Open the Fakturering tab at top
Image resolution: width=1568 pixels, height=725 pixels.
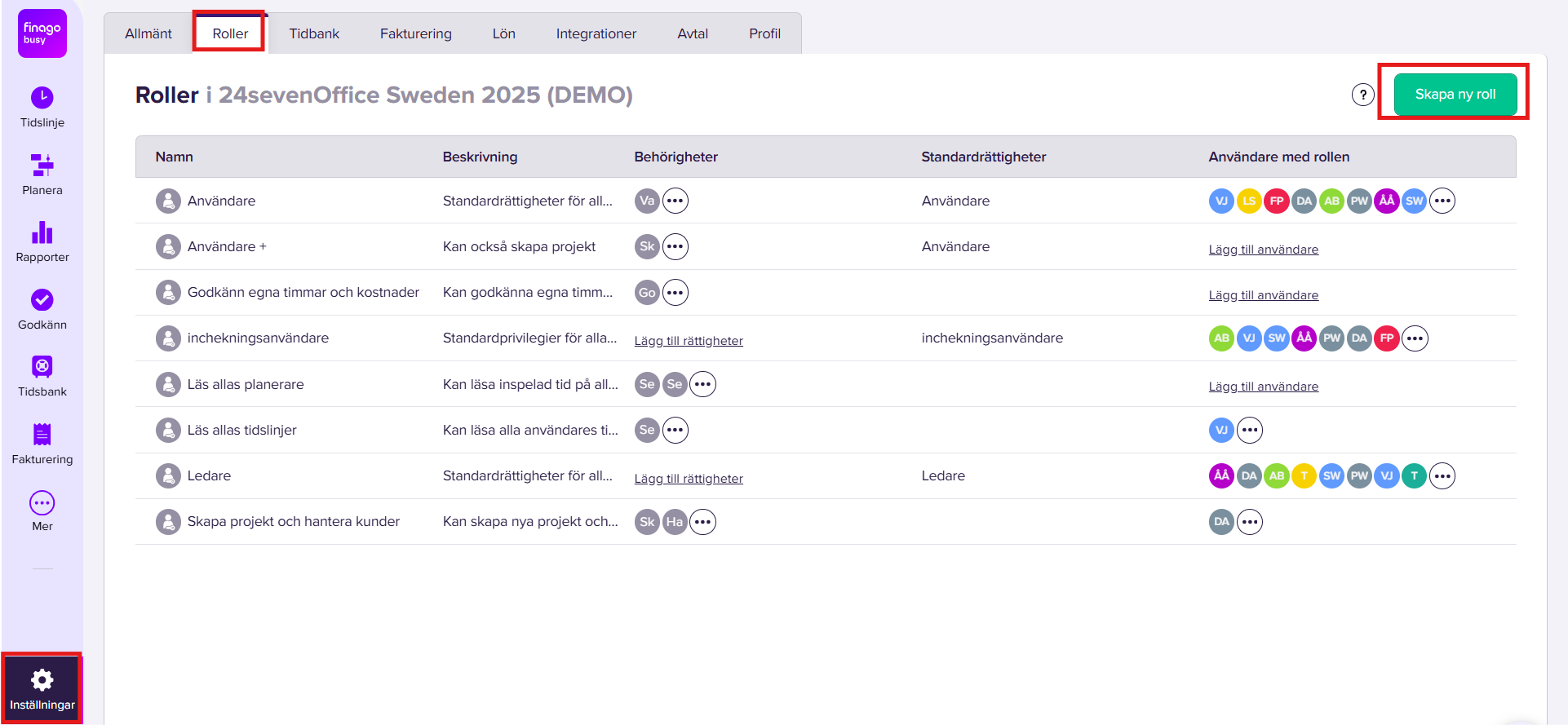416,33
